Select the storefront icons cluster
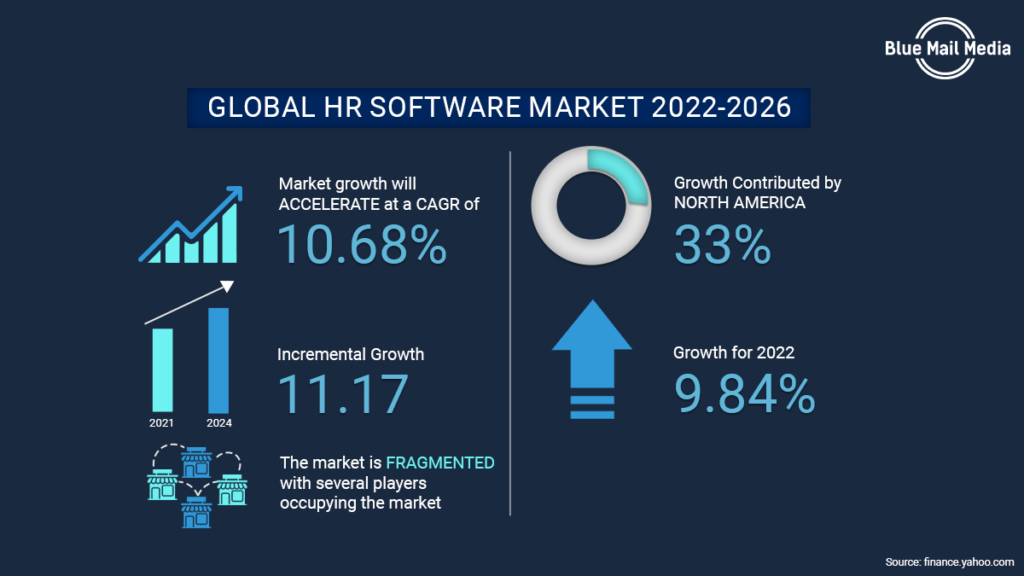1024x576 pixels. click(196, 487)
